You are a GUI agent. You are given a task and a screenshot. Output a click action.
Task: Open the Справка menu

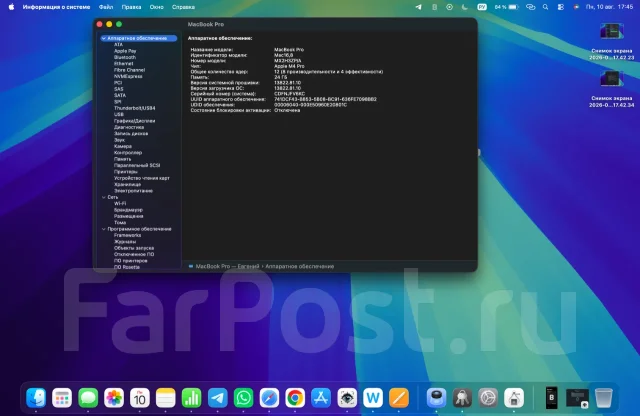tap(183, 7)
